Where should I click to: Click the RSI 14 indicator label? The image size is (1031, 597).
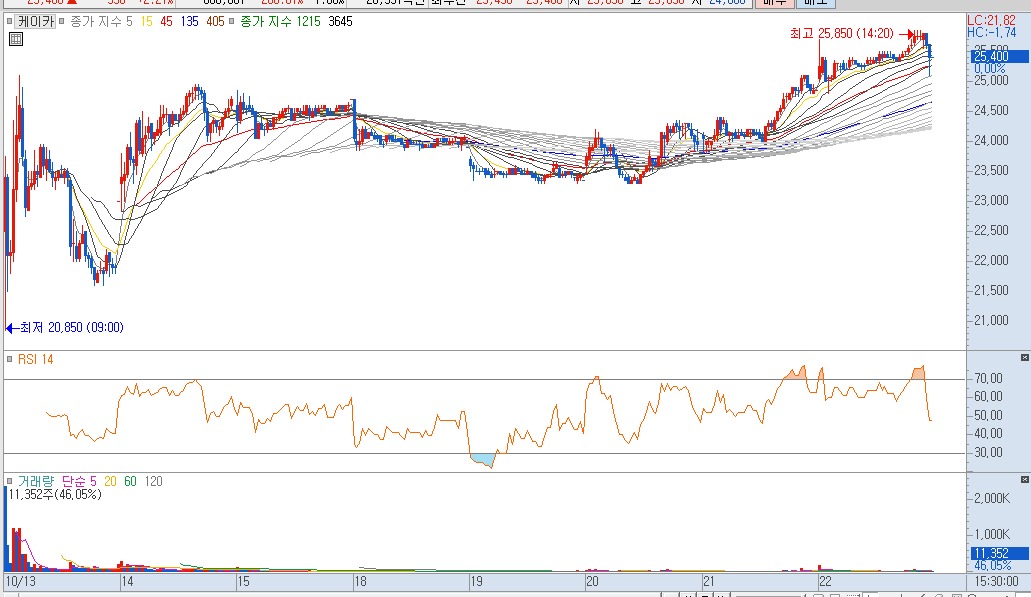(x=36, y=359)
